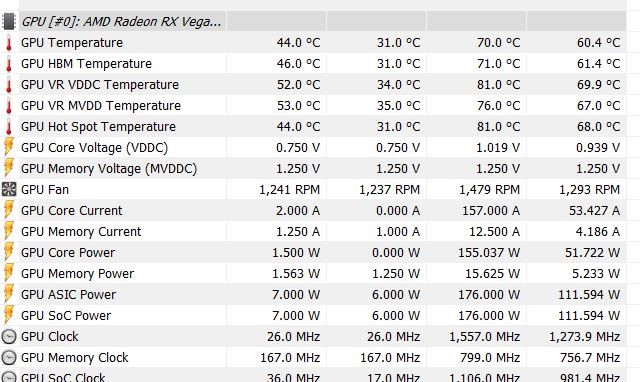
Task: Select the GPU Memory Power row
Action: (x=322, y=273)
